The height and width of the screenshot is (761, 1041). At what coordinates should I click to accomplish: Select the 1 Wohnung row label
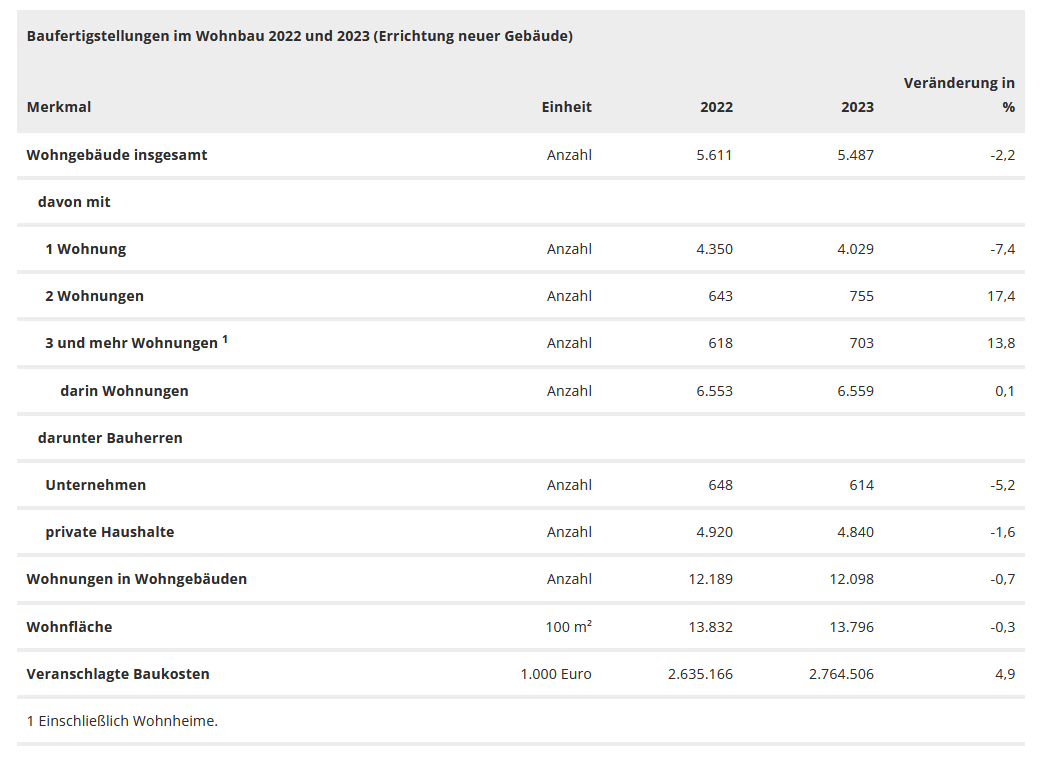click(85, 249)
